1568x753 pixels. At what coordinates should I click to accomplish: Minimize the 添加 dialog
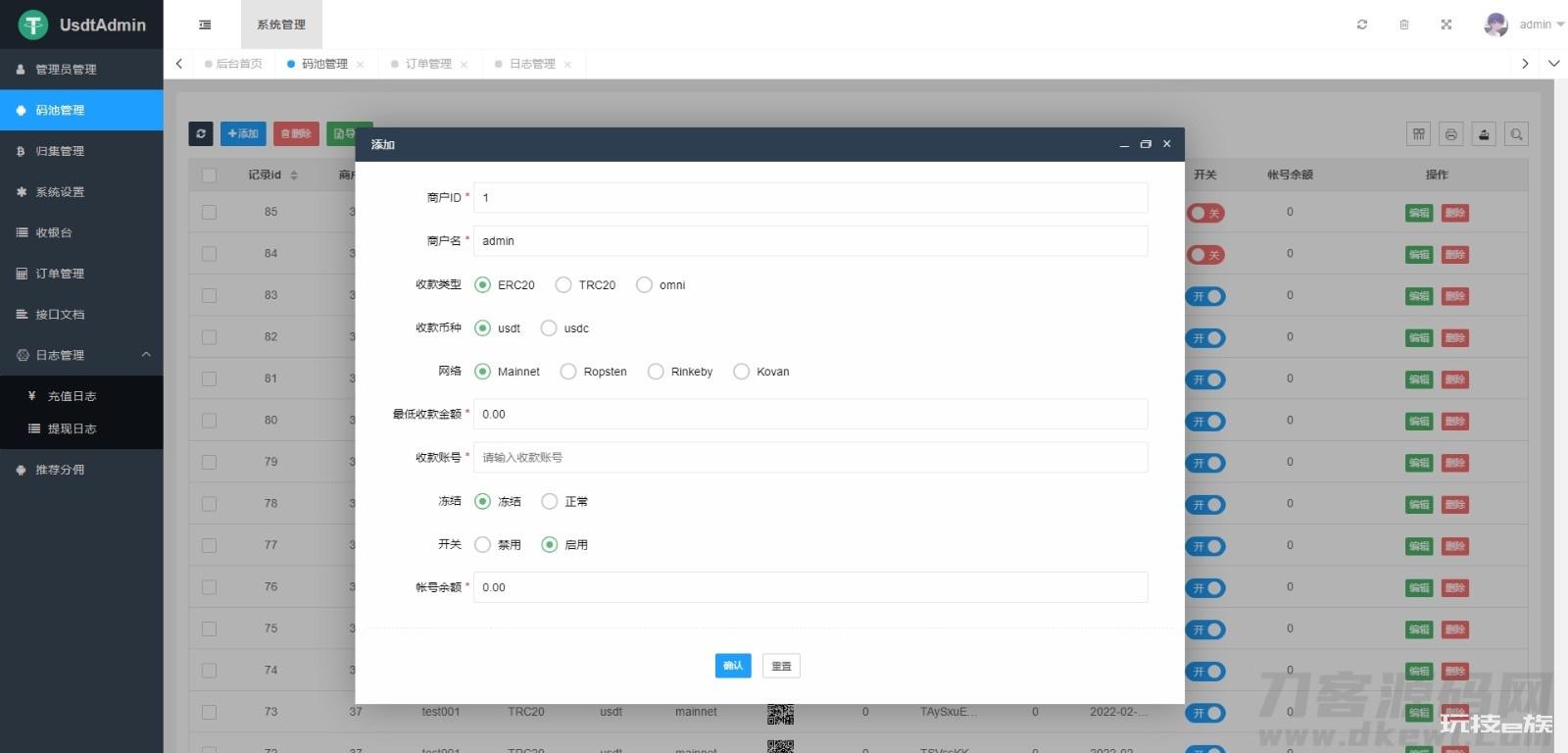[x=1124, y=145]
